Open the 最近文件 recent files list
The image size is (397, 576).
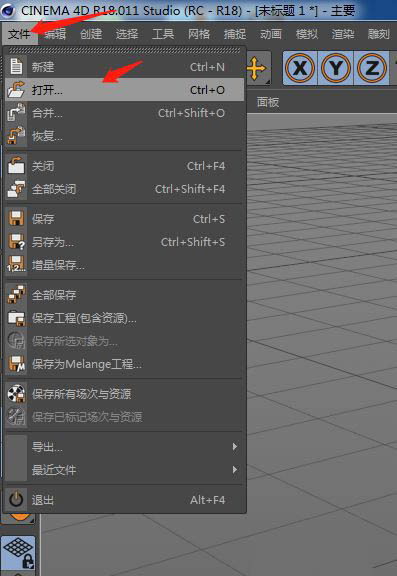point(124,470)
